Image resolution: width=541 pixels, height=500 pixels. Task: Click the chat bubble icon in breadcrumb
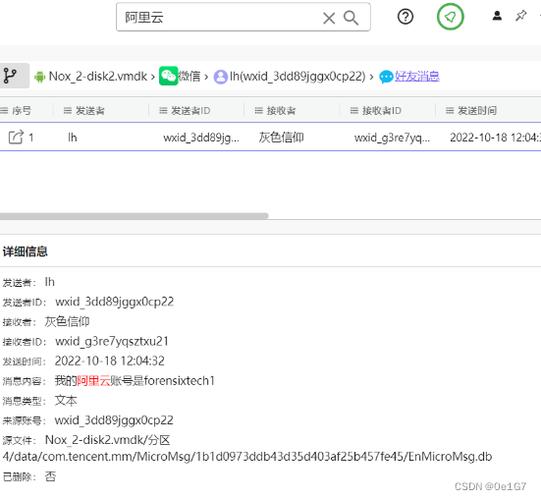[386, 77]
